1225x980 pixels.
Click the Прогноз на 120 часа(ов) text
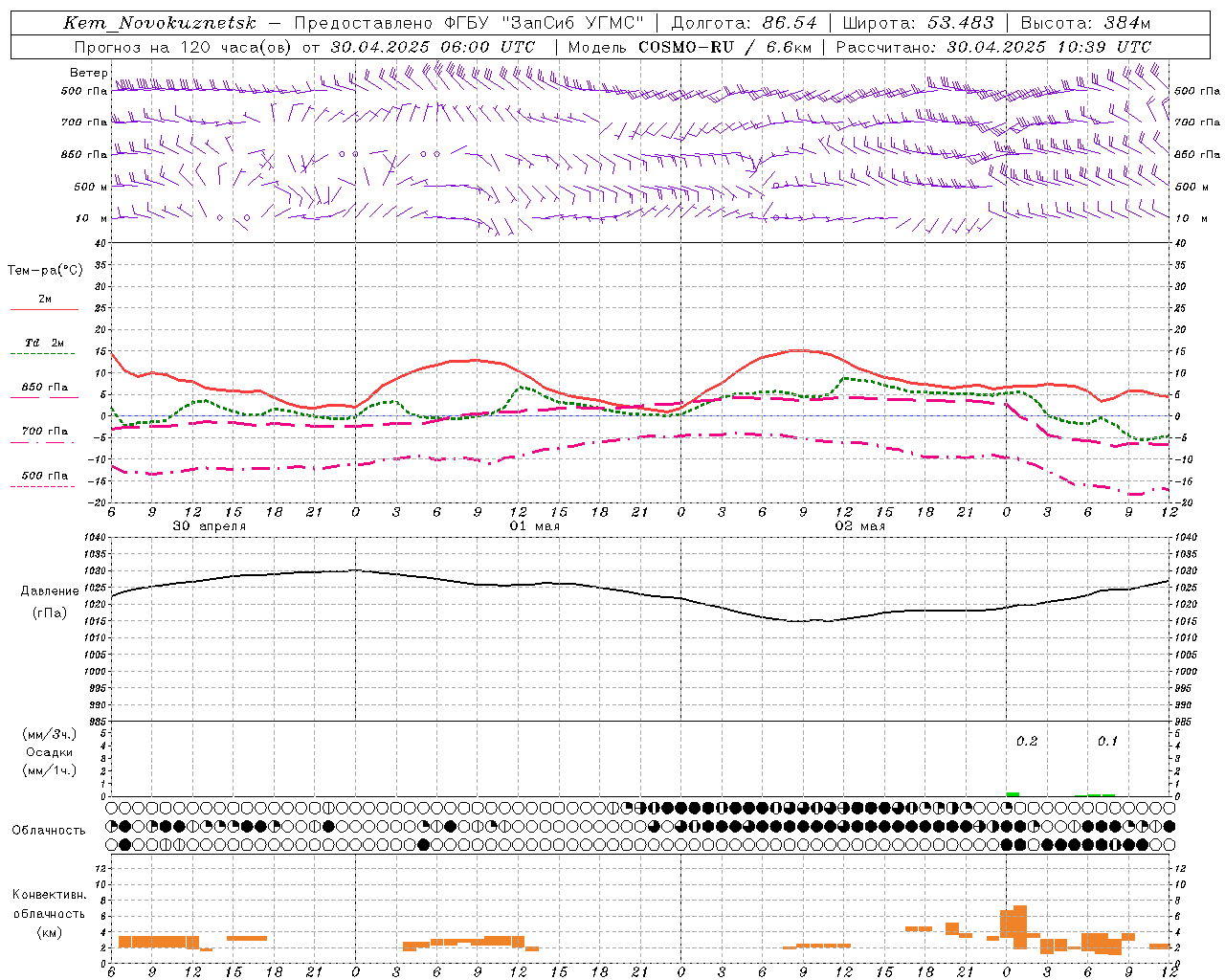[183, 47]
